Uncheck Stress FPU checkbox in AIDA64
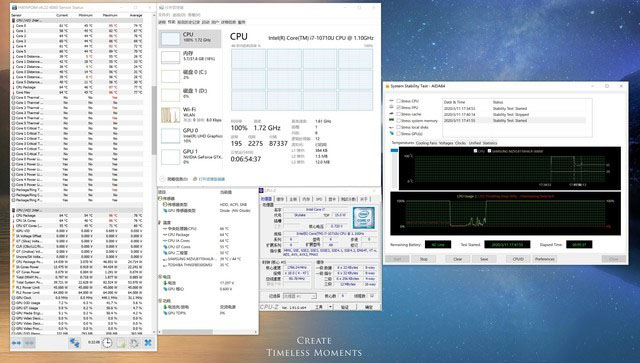 point(399,108)
